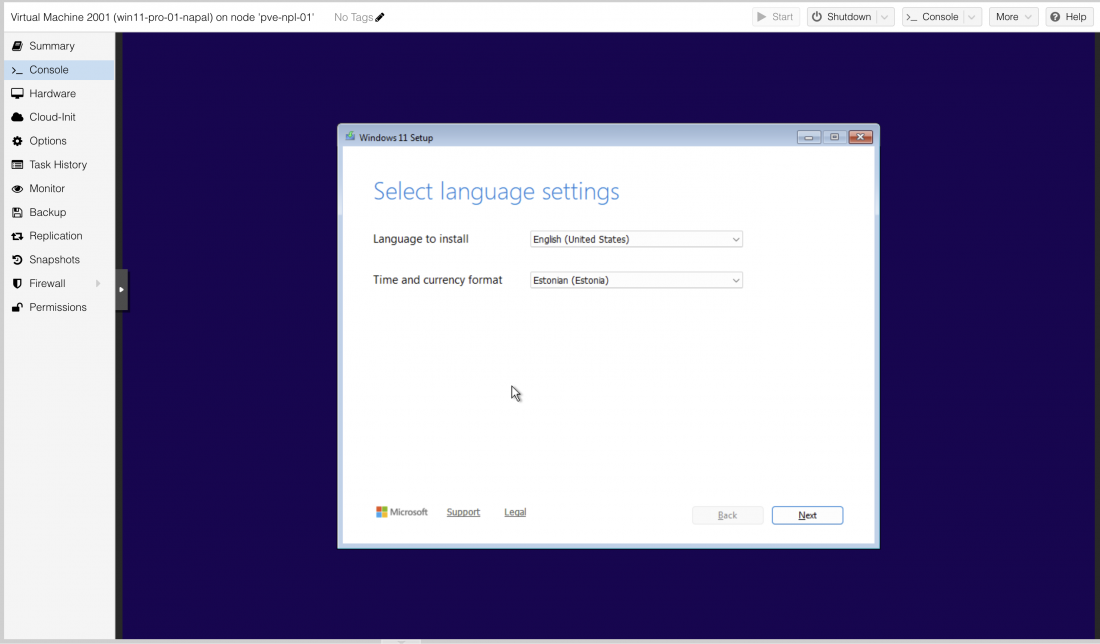
Task: Close the Windows 11 Setup window
Action: pos(860,137)
